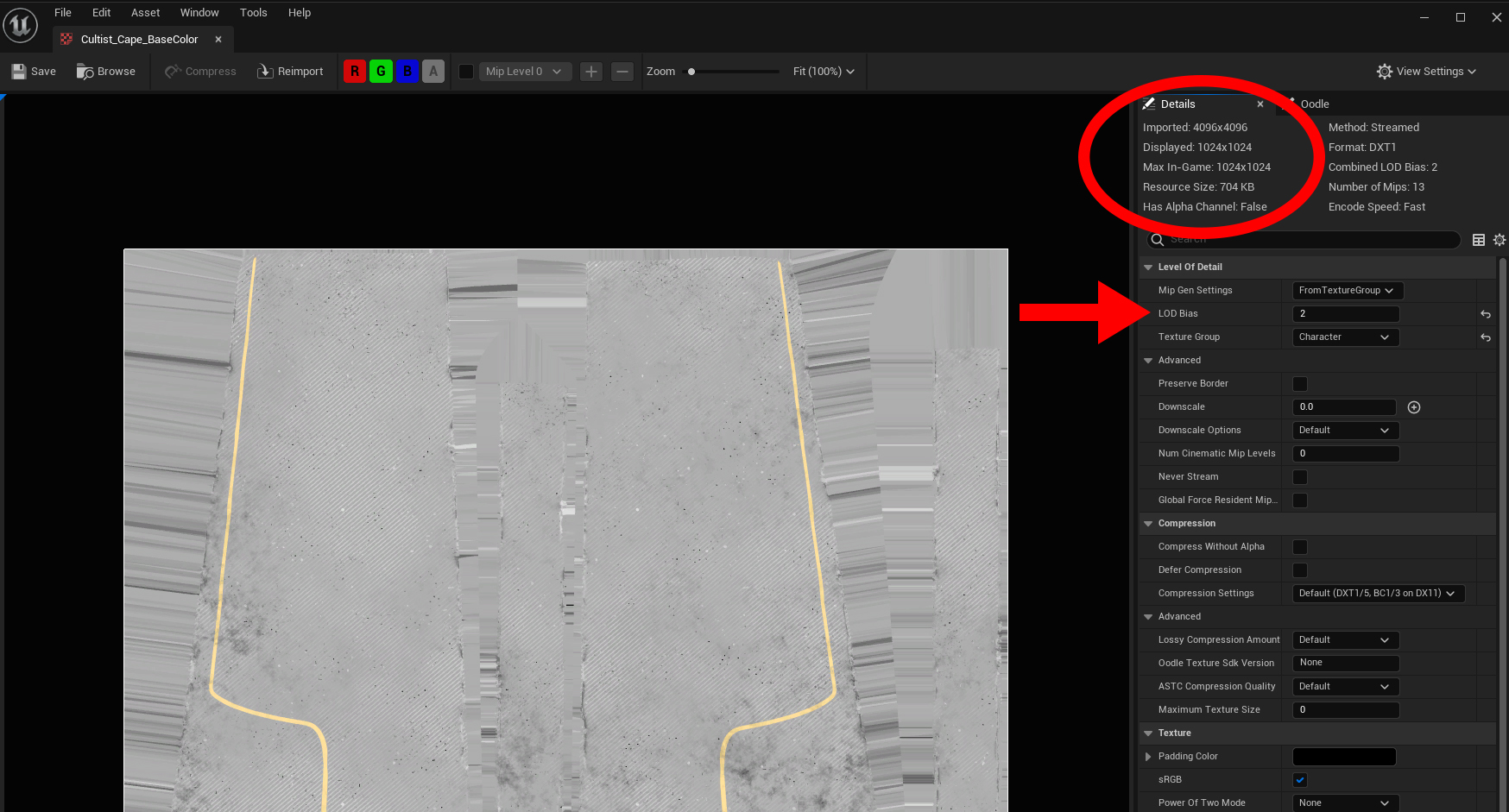The height and width of the screenshot is (812, 1509).
Task: Collapse the Texture section
Action: pyautogui.click(x=1148, y=733)
